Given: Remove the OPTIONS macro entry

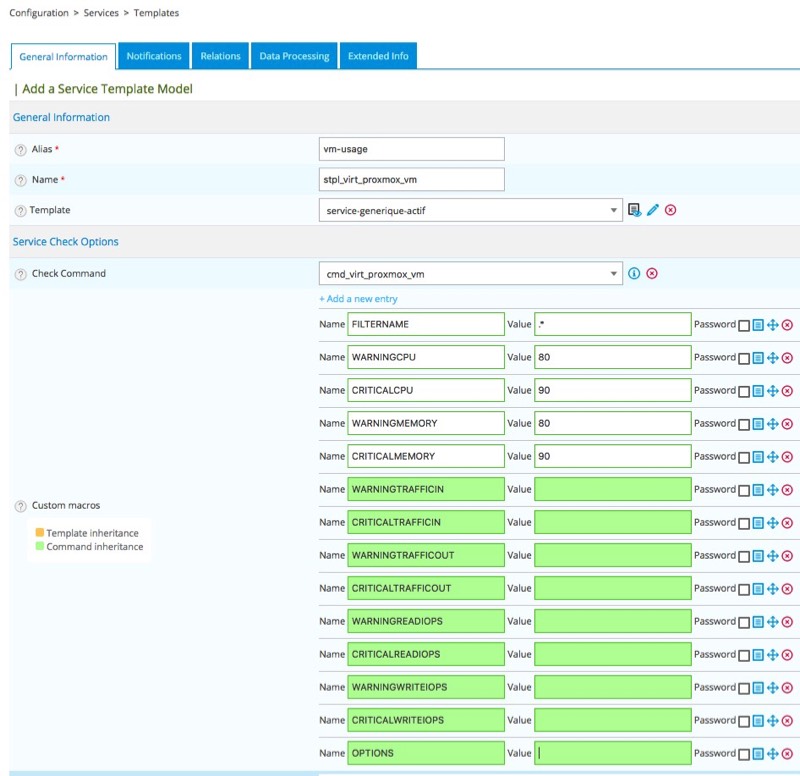Looking at the screenshot, I should (787, 754).
